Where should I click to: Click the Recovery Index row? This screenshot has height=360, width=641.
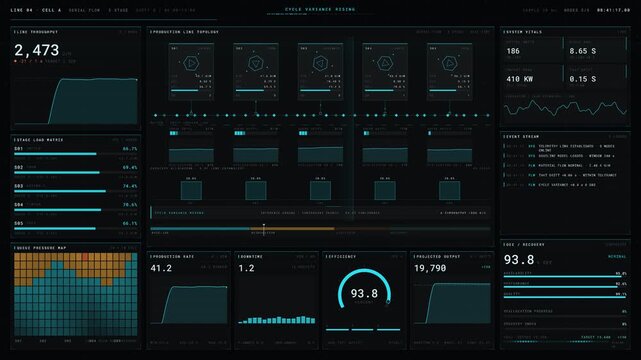coord(565,324)
